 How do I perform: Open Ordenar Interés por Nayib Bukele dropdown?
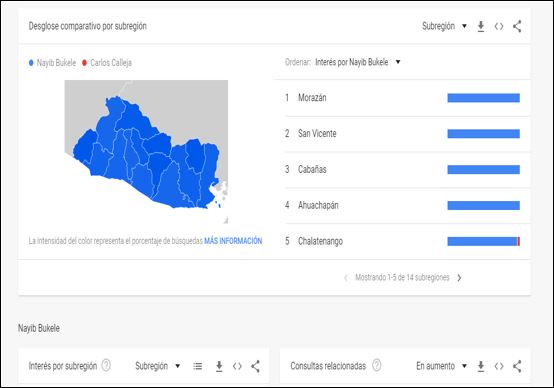[x=358, y=62]
